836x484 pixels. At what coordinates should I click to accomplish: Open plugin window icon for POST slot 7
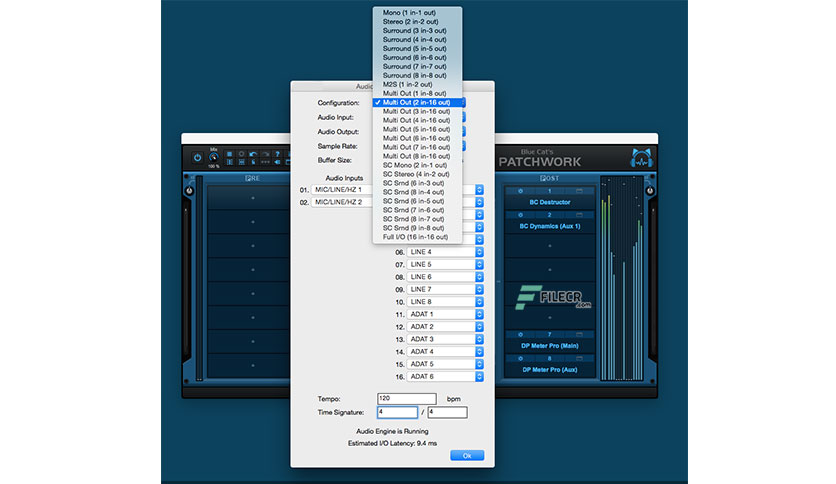579,335
